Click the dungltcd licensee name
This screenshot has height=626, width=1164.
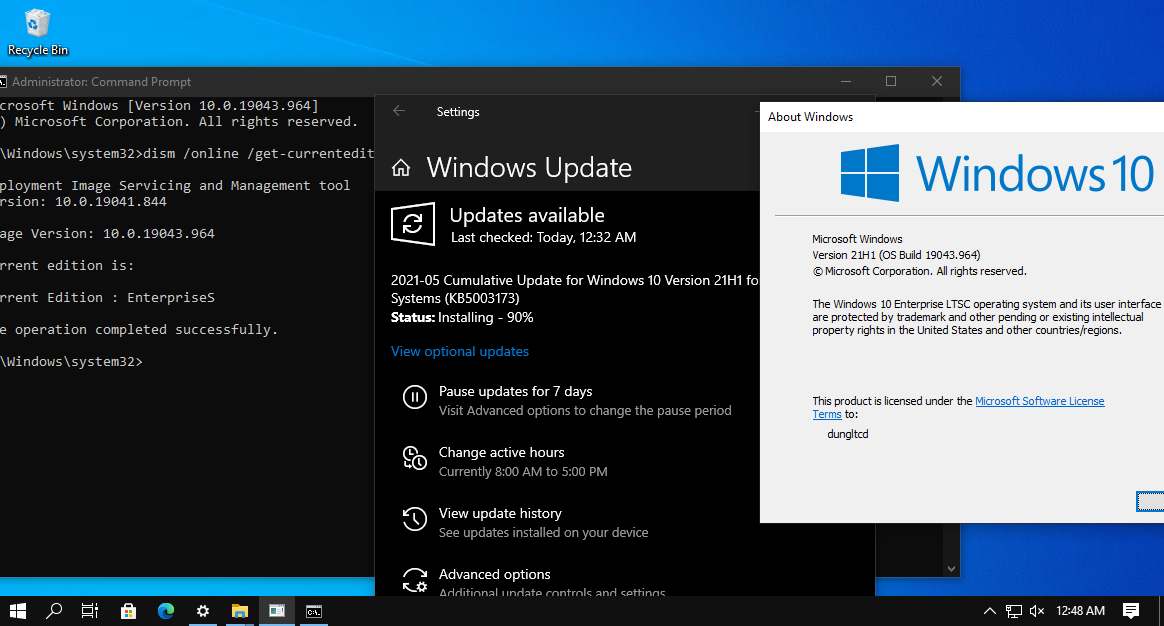pos(848,434)
